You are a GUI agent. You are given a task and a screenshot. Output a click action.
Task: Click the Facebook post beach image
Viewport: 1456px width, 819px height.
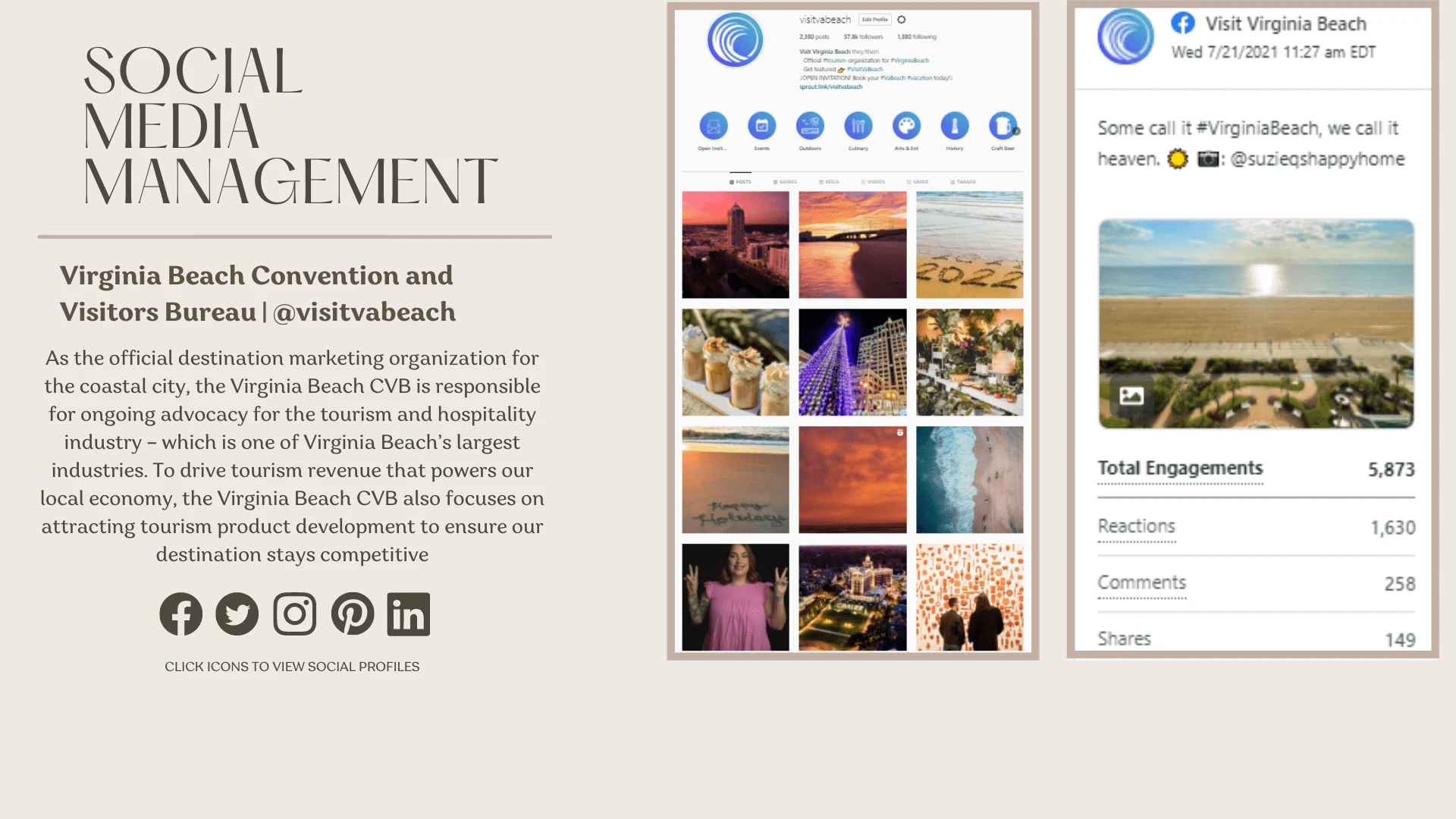click(x=1256, y=324)
